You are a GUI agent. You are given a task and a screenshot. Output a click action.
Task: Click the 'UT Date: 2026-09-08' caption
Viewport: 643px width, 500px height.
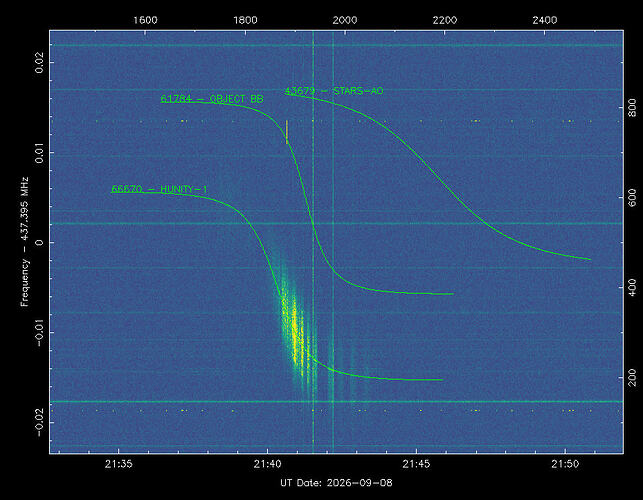pos(336,483)
